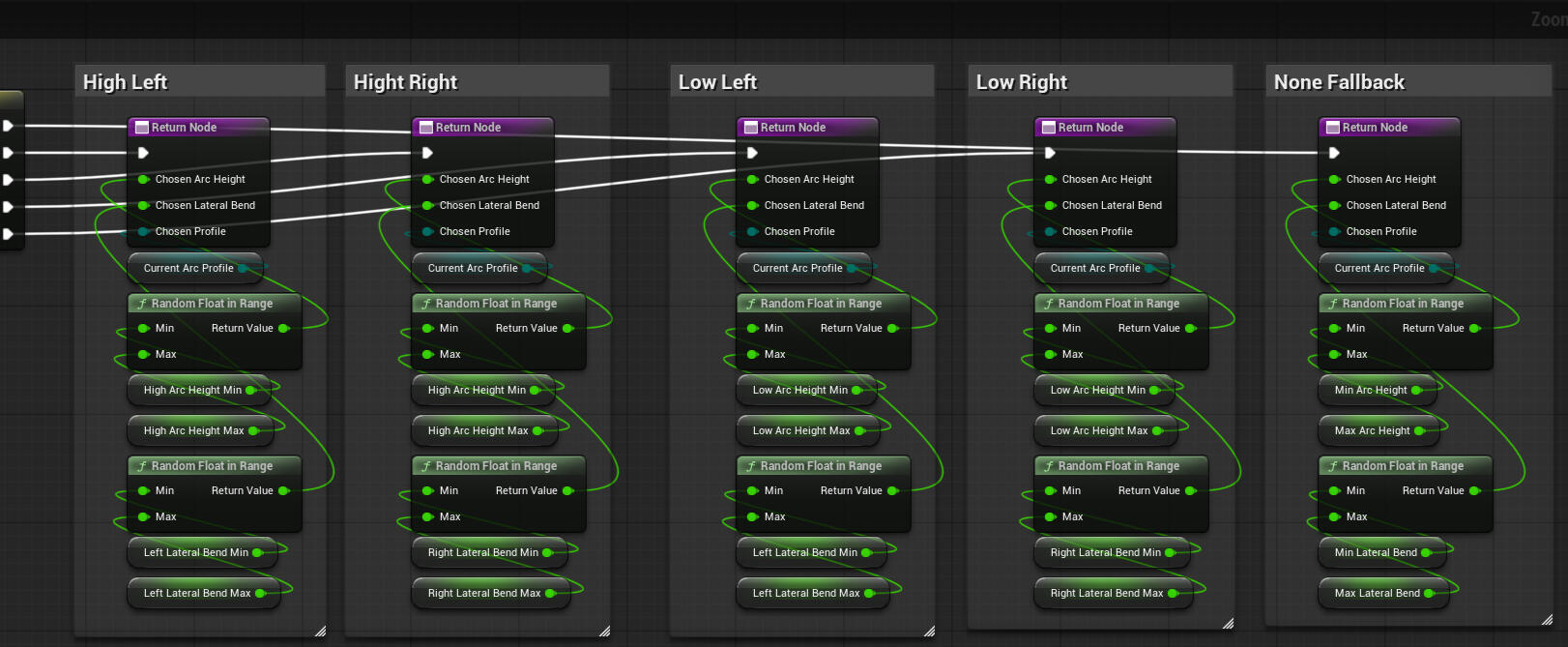Click Return Value pin of first Random Float in Low Right
The height and width of the screenshot is (647, 1568).
[1191, 328]
